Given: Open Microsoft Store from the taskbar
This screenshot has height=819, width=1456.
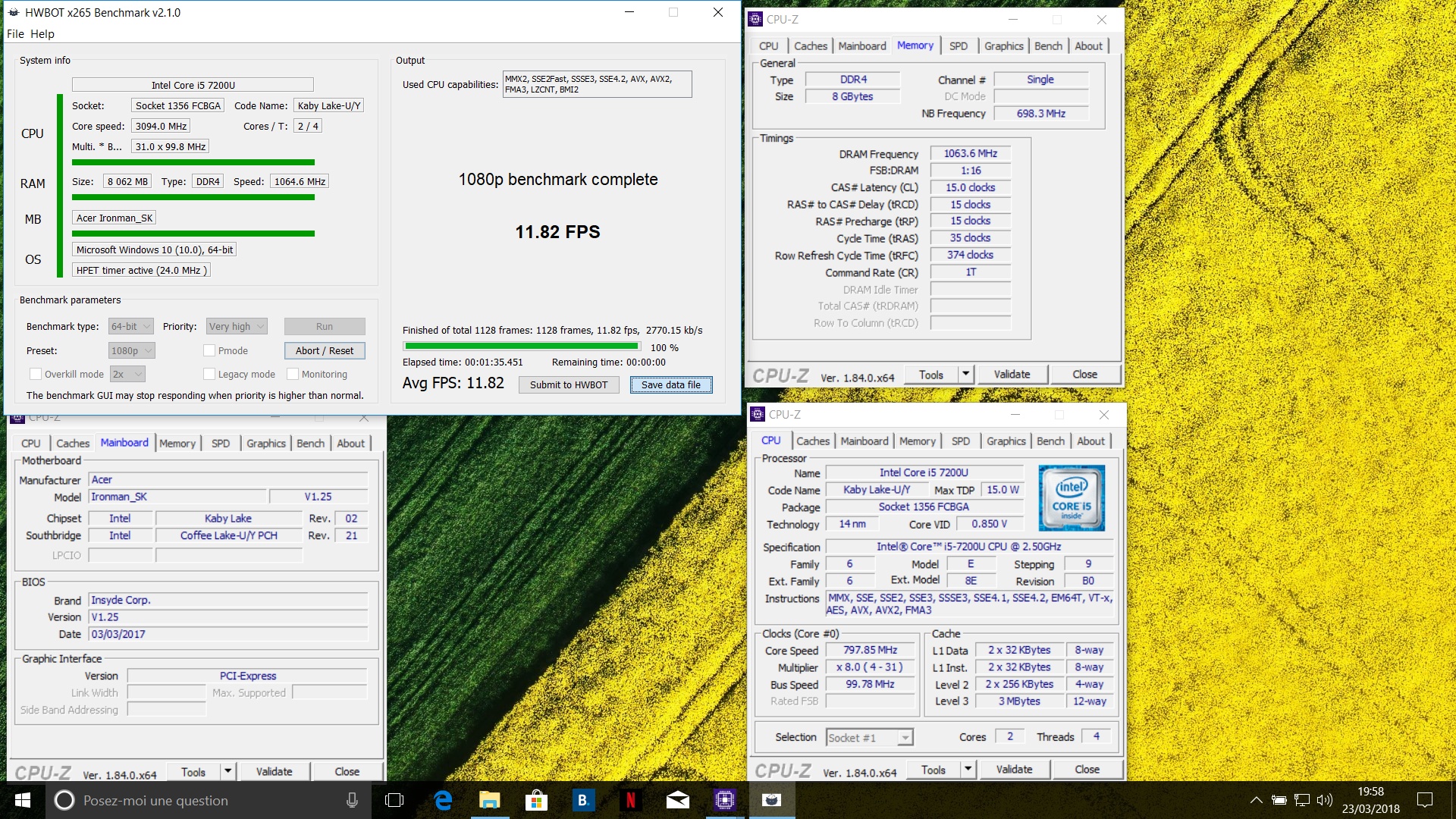Looking at the screenshot, I should click(536, 800).
